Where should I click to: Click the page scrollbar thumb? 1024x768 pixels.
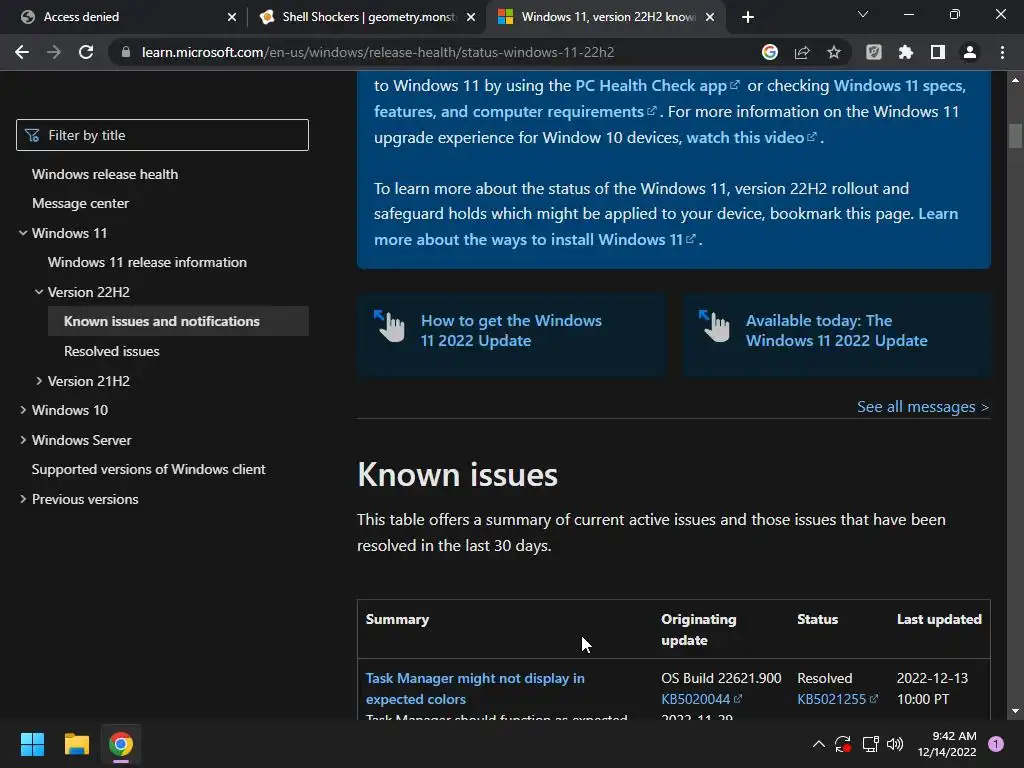pos(1015,136)
